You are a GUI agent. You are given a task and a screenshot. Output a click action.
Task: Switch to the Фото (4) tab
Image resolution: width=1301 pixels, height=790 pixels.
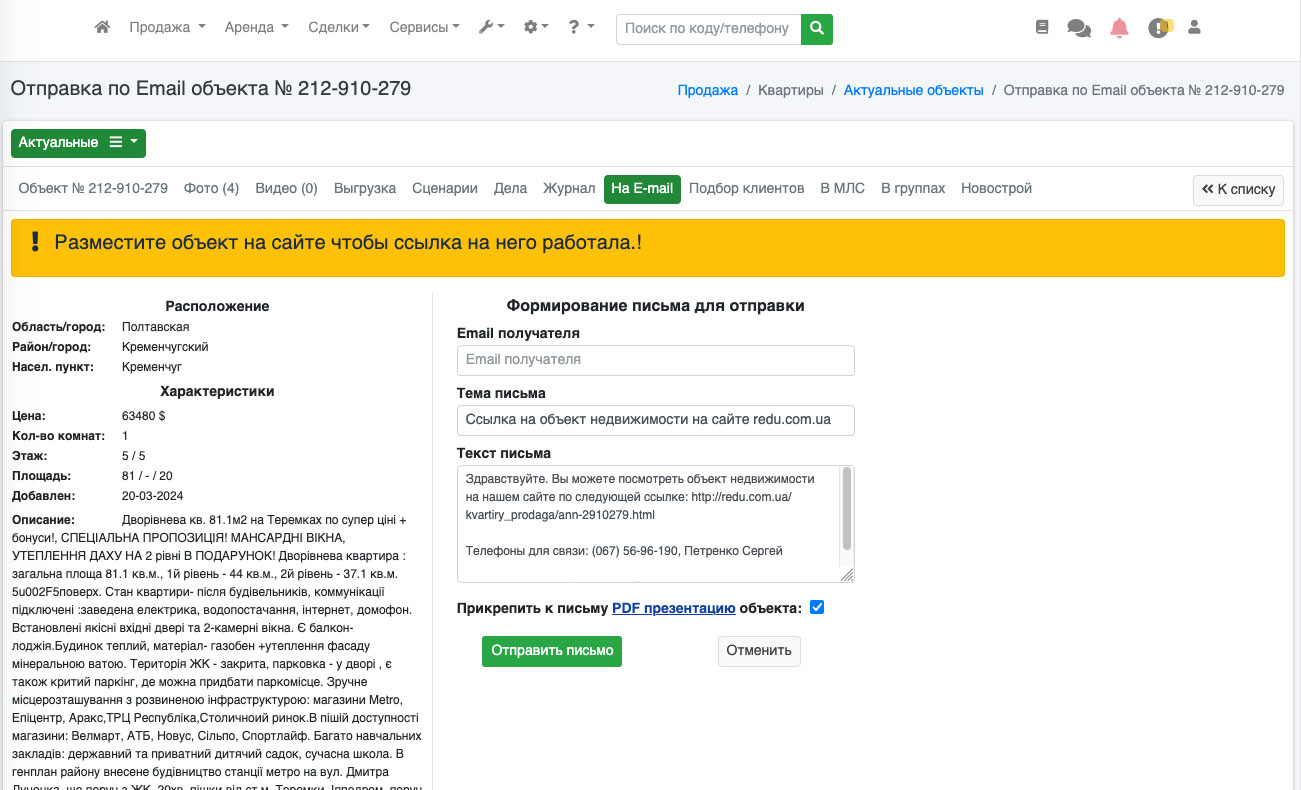click(211, 189)
